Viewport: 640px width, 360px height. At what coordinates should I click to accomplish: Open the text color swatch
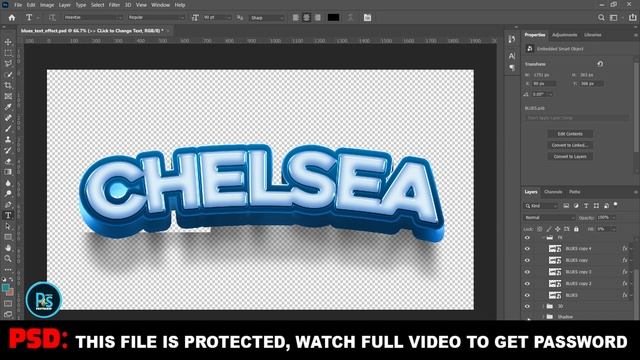333,18
